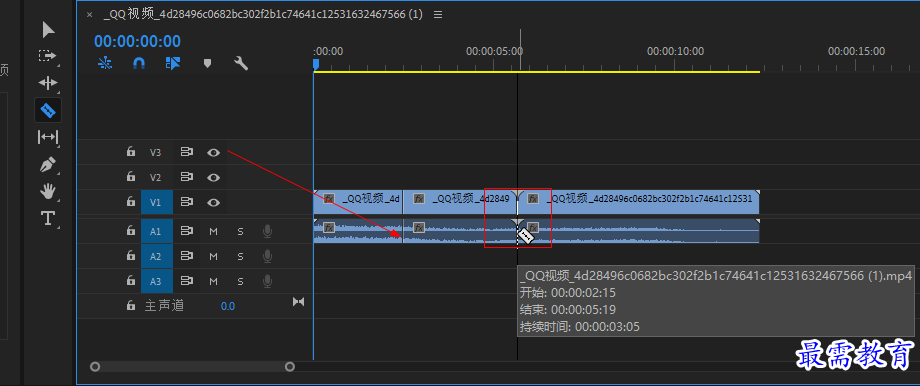The image size is (920, 386).
Task: Target the V3 track header
Action: click(155, 153)
